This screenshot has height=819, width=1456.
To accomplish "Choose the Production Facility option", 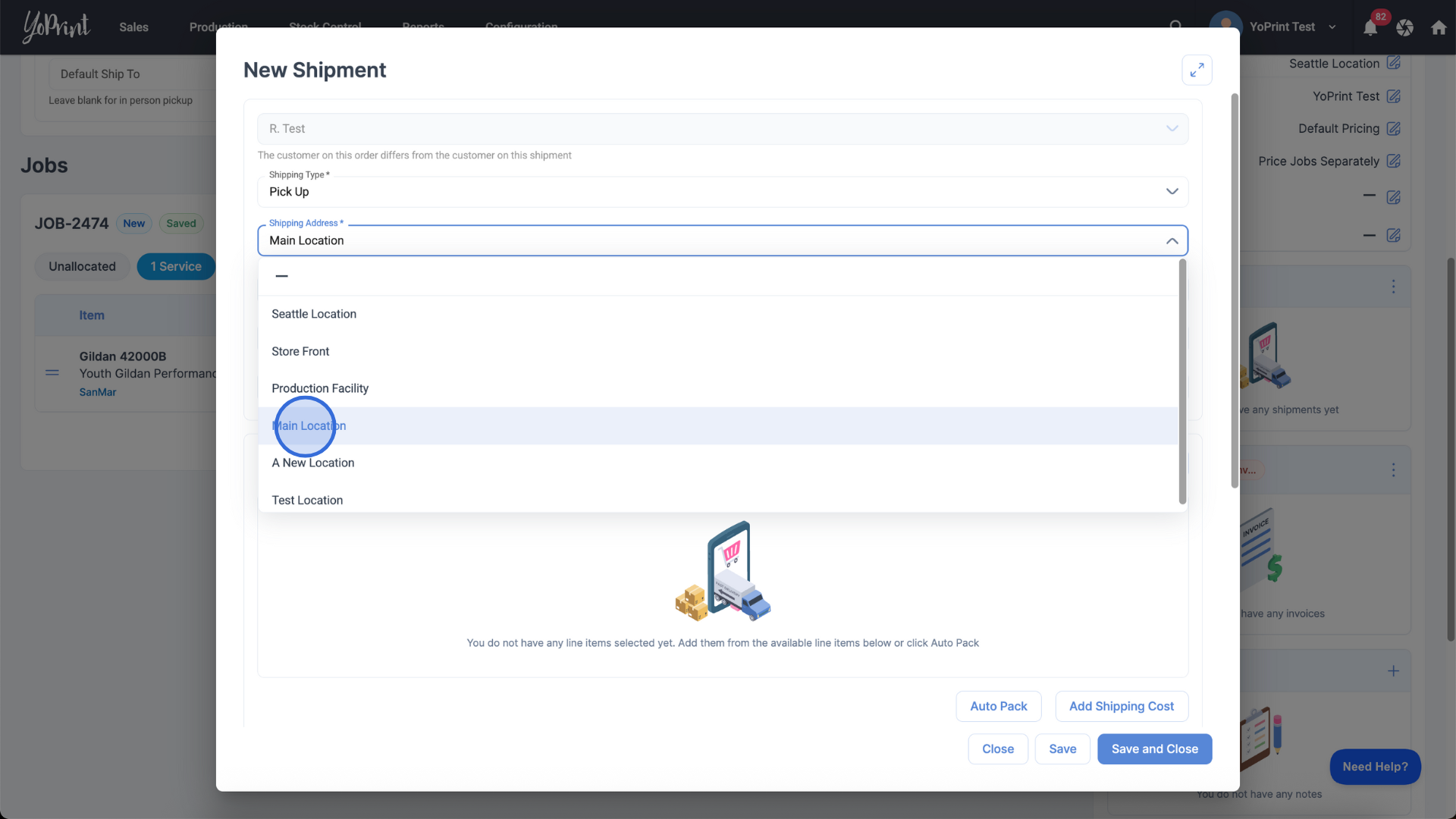I will 320,388.
